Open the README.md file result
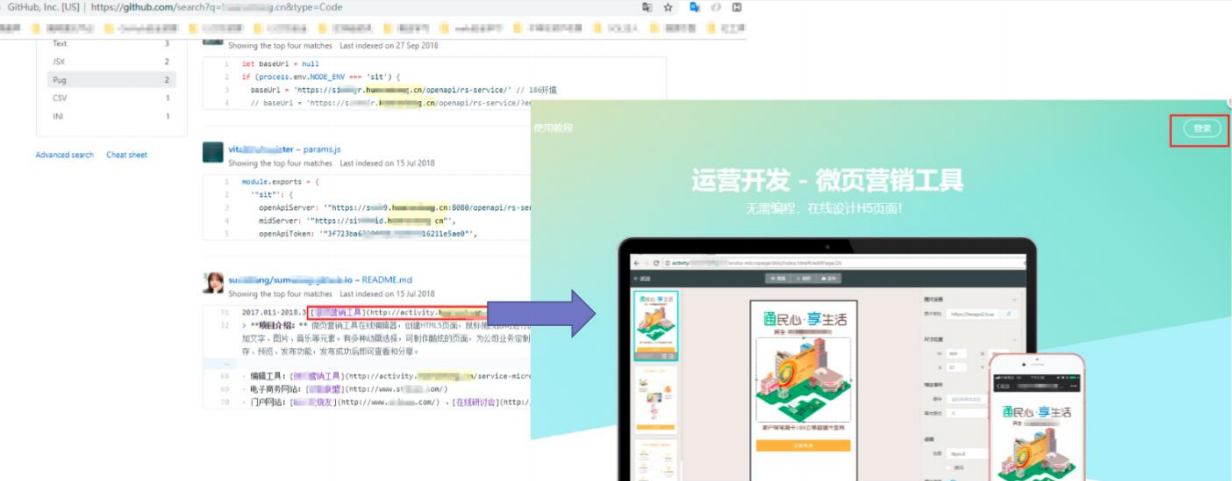Screen dimensions: 1232x481 pos(387,280)
